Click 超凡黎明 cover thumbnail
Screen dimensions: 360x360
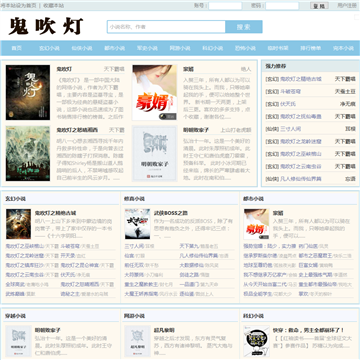[137, 341]
